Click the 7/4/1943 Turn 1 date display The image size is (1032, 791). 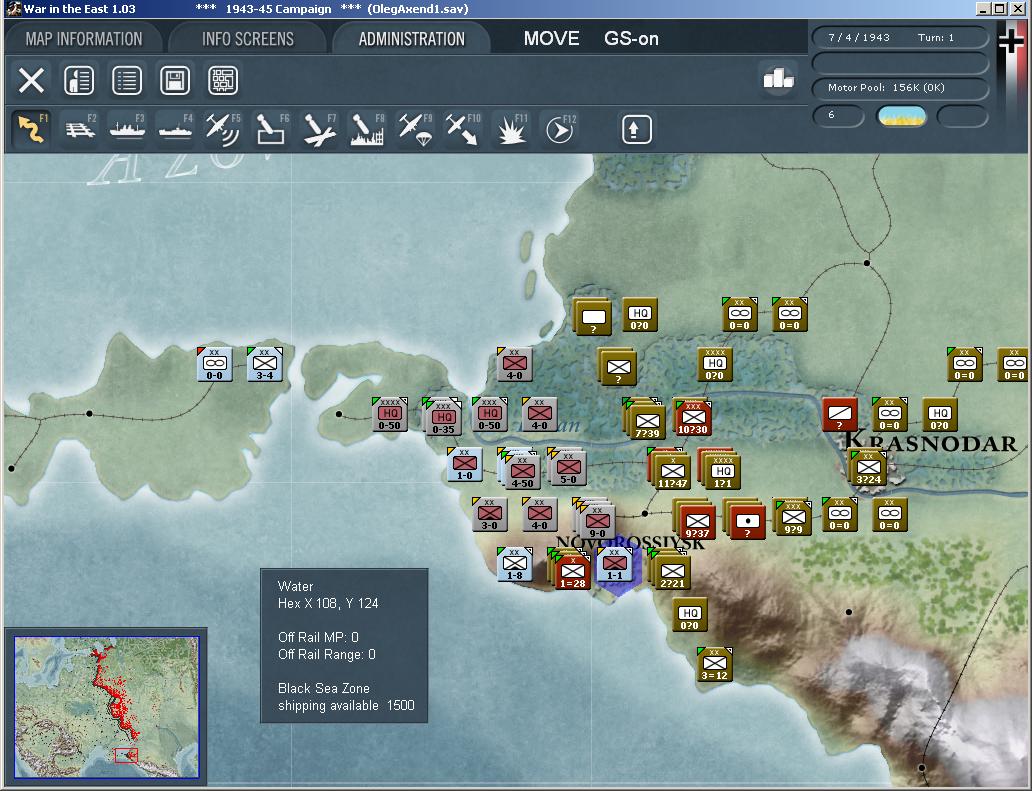tap(900, 38)
